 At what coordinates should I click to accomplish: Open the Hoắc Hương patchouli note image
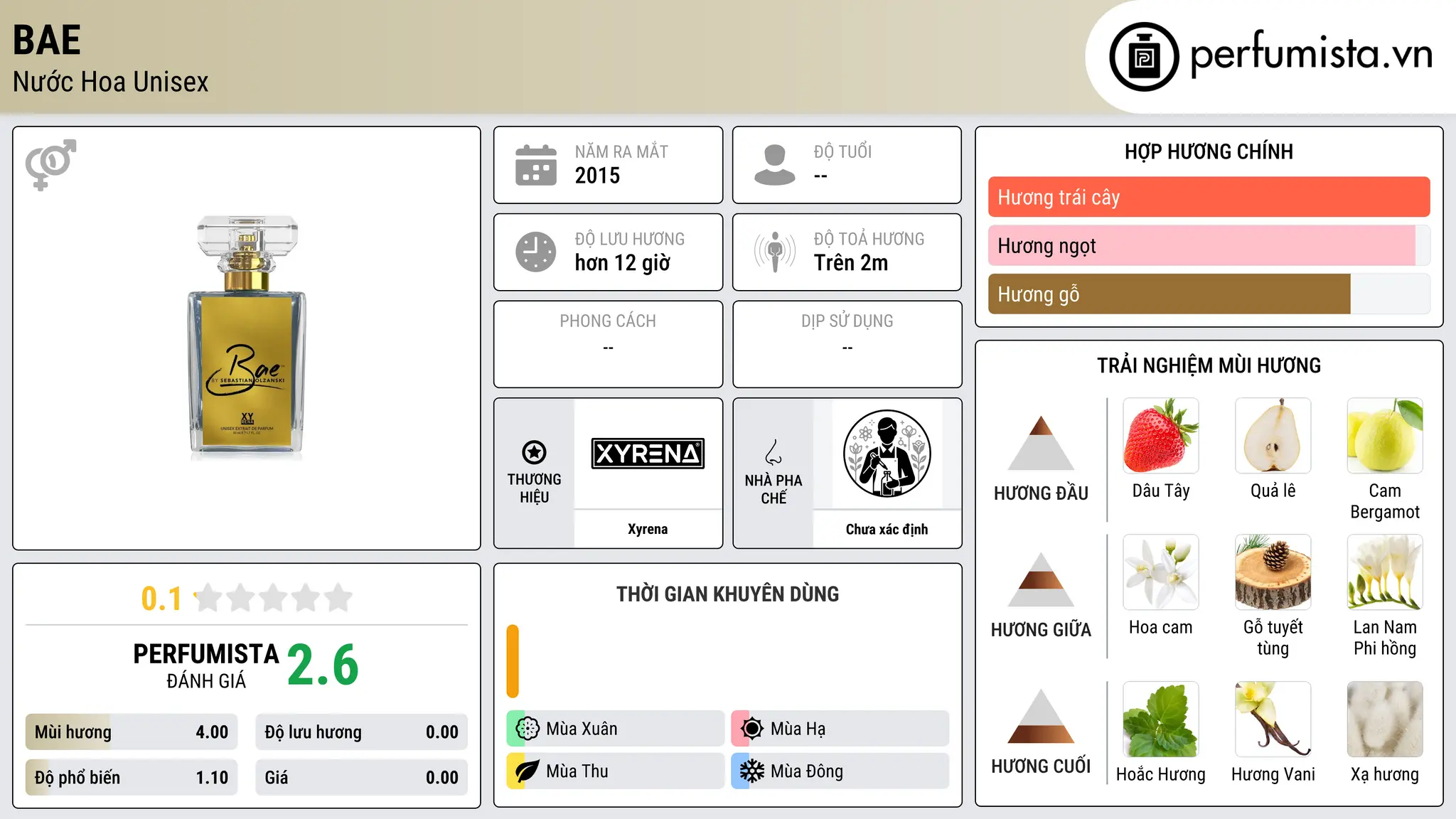pos(1161,719)
